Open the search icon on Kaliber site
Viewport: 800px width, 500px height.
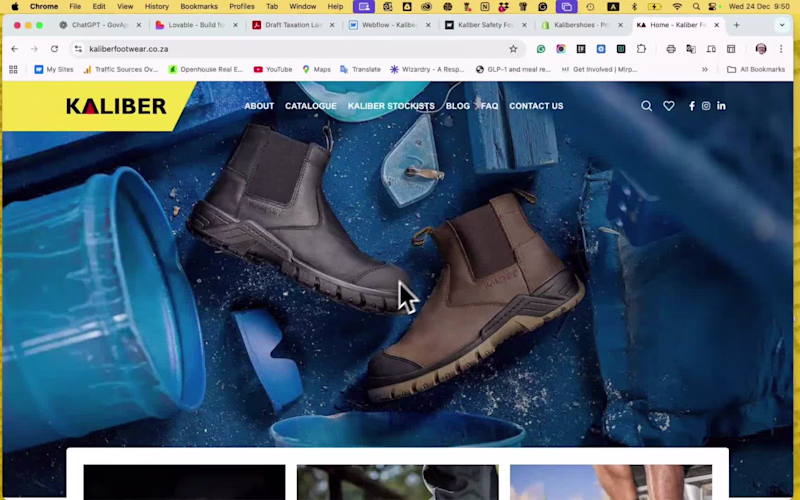[x=646, y=106]
